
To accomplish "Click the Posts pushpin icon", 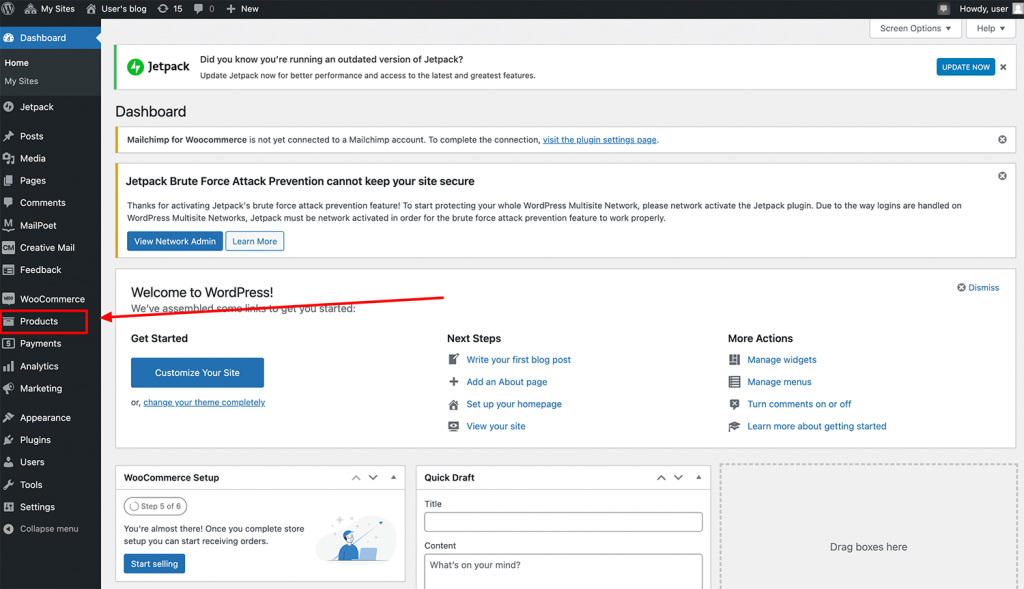I will tap(8, 136).
